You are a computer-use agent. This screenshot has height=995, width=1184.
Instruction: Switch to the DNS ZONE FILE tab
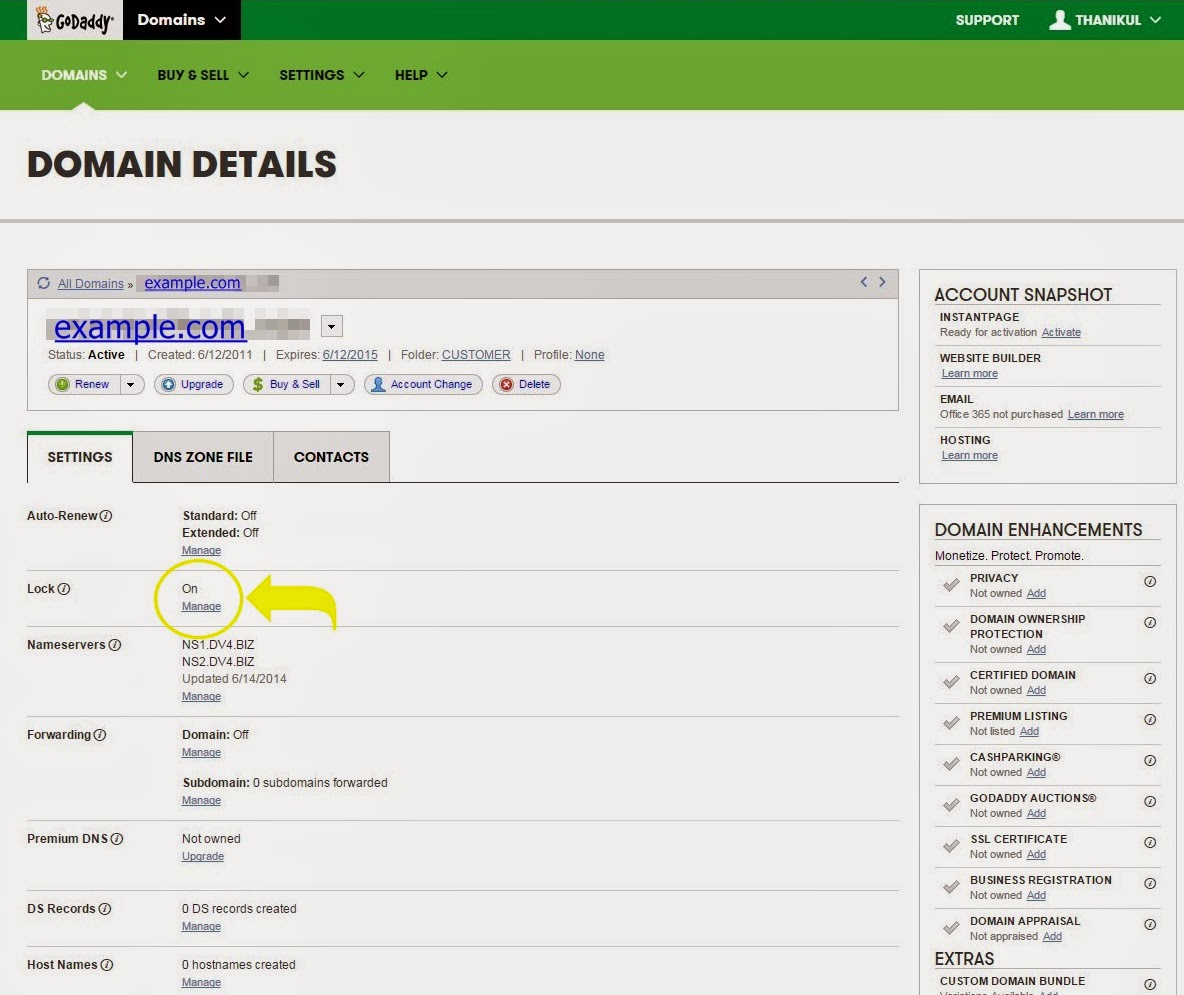click(203, 457)
